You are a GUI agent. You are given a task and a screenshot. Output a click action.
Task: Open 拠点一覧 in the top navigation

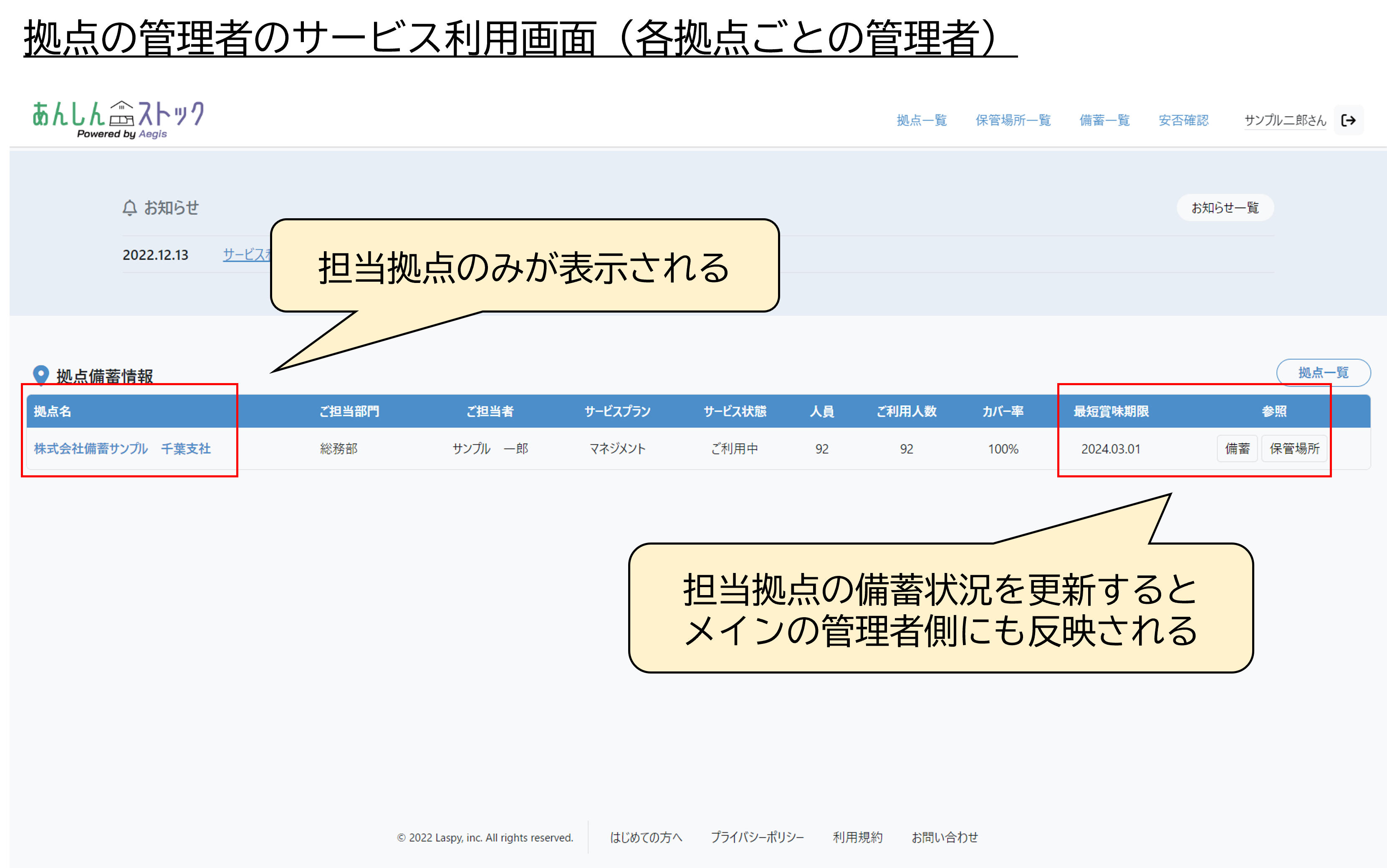pyautogui.click(x=922, y=120)
